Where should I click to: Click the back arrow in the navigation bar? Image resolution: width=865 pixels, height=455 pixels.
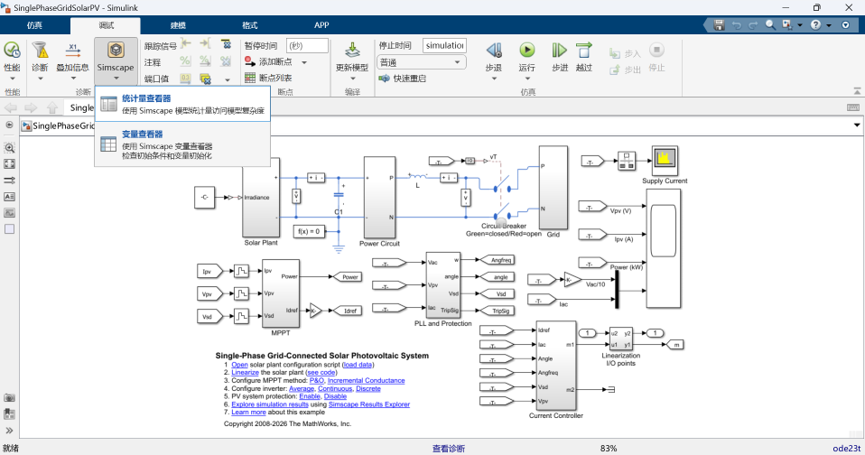coord(10,108)
